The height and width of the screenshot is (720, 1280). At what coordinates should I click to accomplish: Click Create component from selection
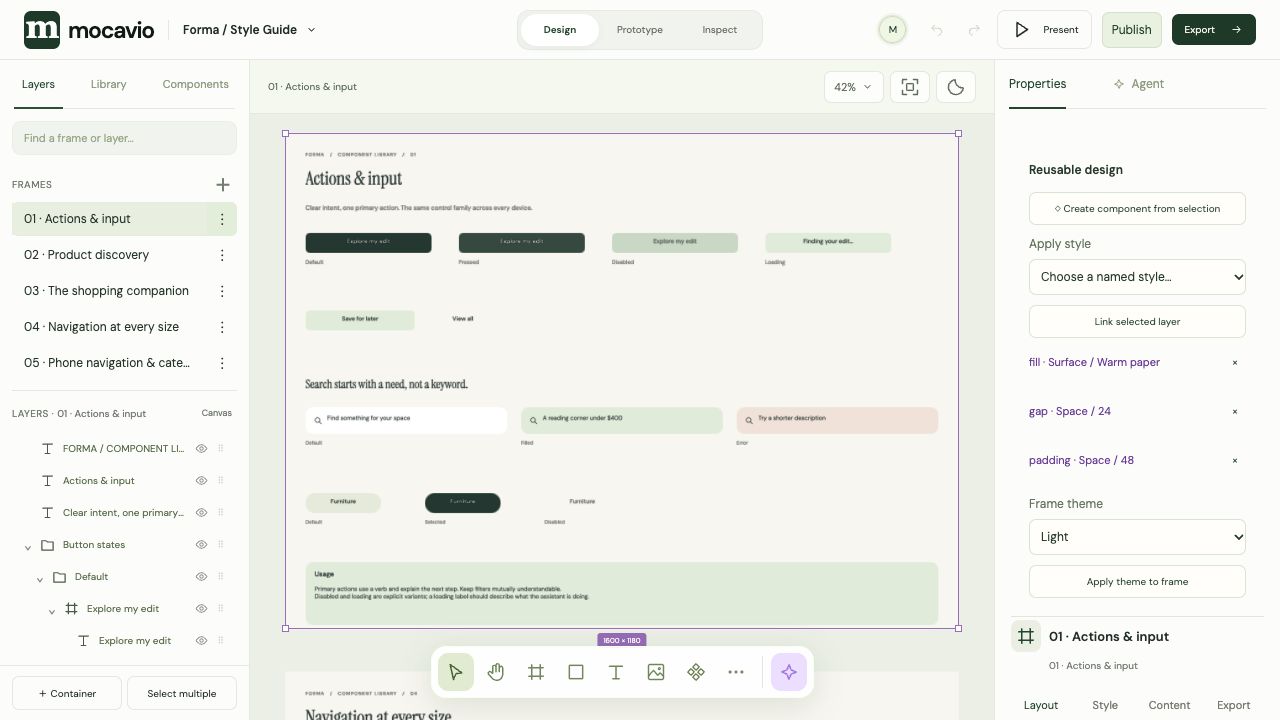point(1137,209)
